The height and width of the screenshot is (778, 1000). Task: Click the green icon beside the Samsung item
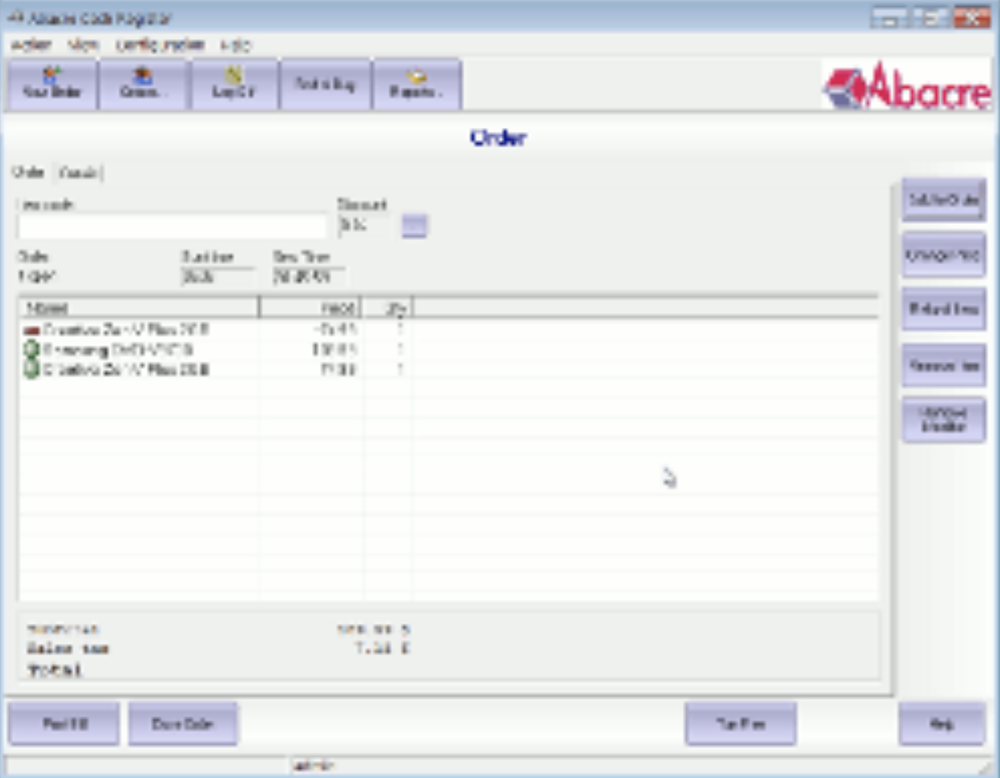(31, 349)
